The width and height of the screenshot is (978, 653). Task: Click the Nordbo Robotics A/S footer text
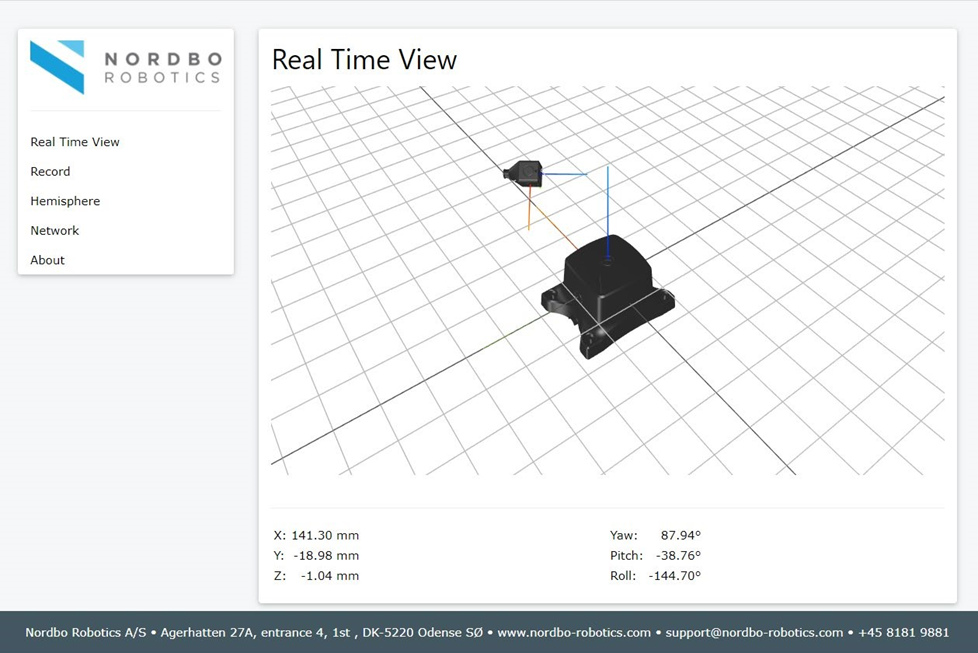tap(85, 632)
